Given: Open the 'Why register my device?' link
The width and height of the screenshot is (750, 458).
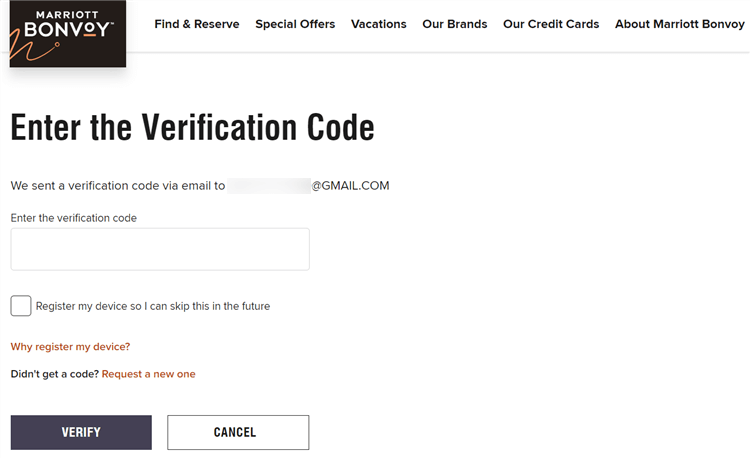Looking at the screenshot, I should tap(70, 347).
